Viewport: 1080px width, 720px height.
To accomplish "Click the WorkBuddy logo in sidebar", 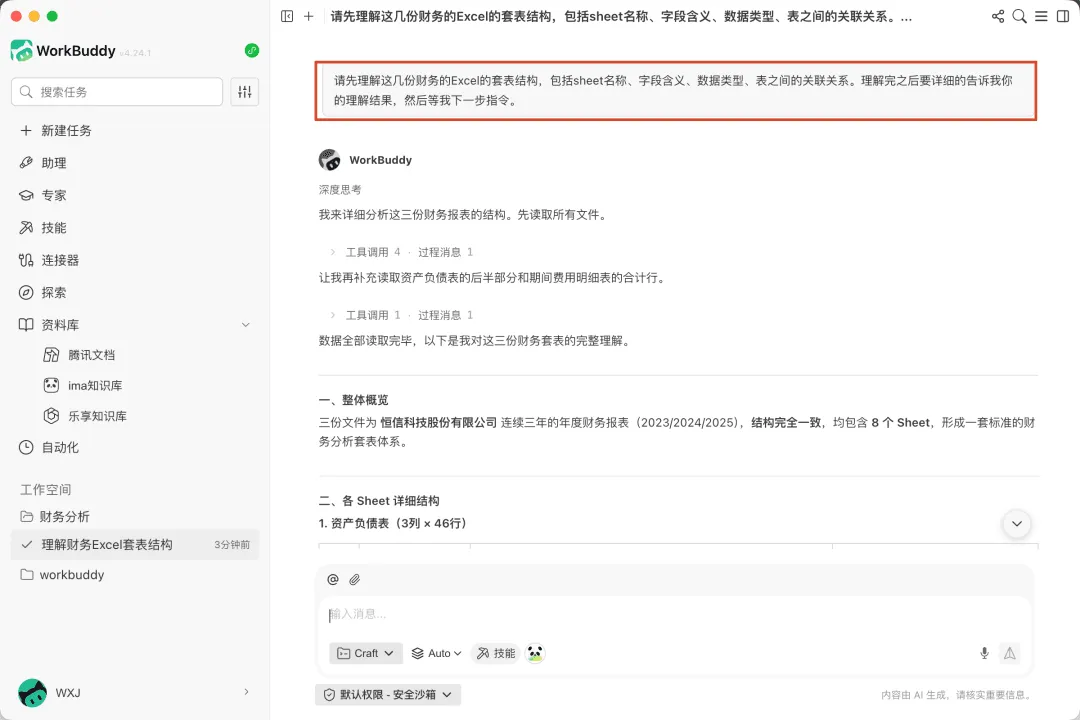I will click(x=21, y=50).
